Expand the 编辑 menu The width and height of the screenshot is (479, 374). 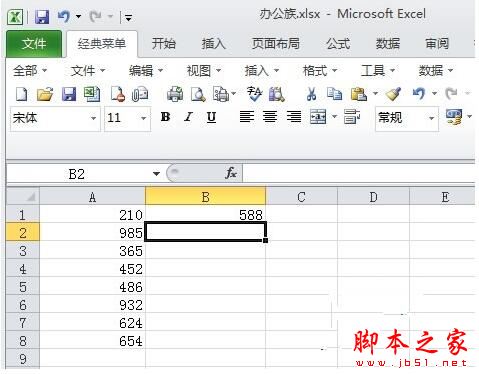coord(146,71)
